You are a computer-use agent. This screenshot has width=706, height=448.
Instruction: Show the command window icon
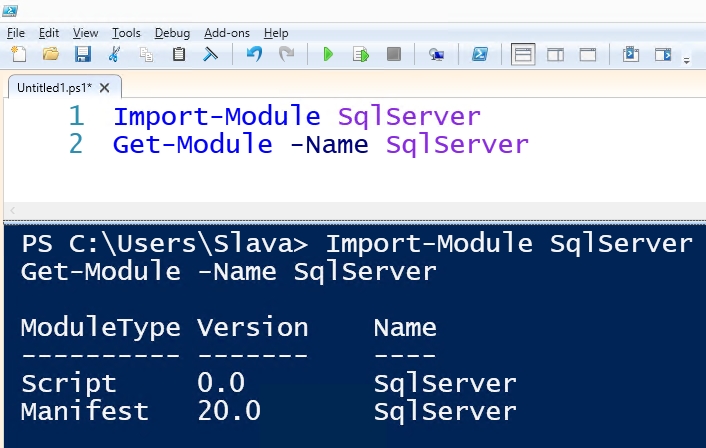(631, 54)
